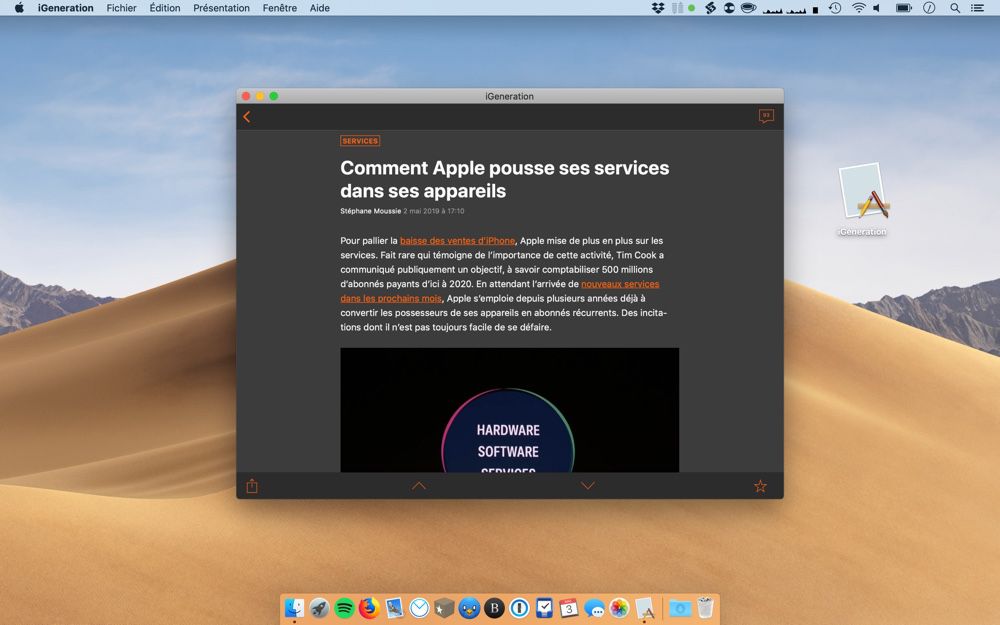
Task: Open the blue checkmark tasks app in Dock
Action: point(544,608)
